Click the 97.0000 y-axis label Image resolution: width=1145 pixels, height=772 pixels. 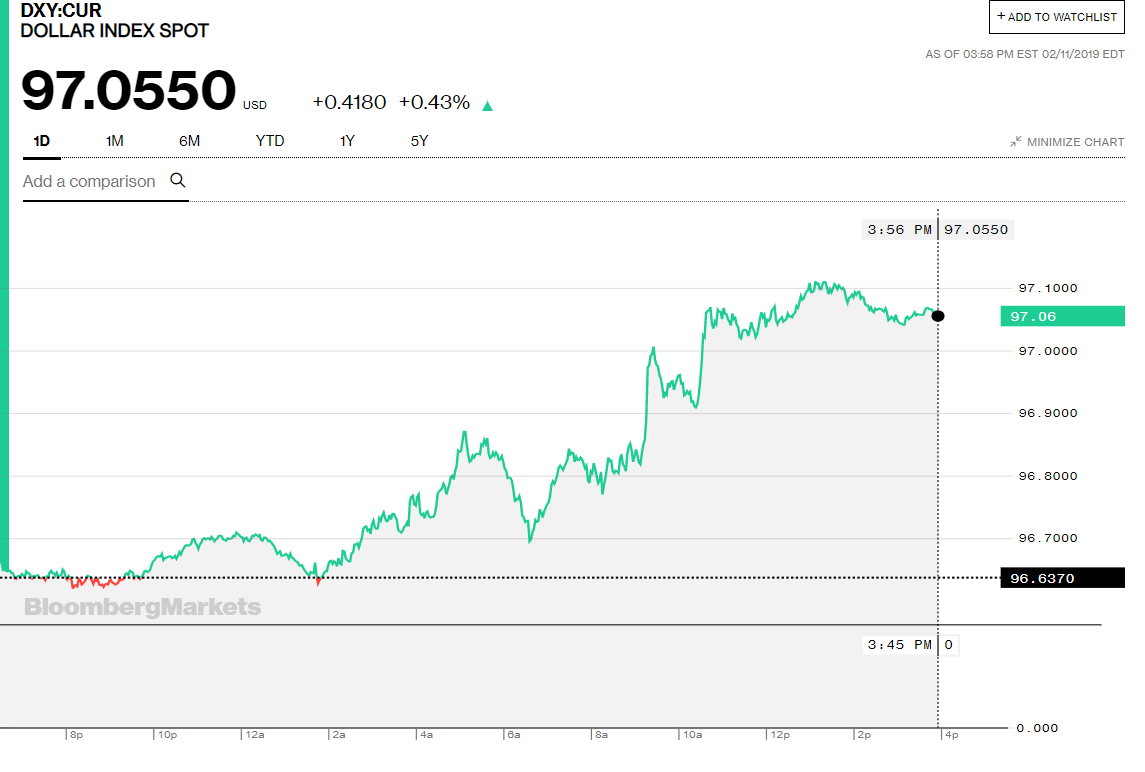point(1048,351)
